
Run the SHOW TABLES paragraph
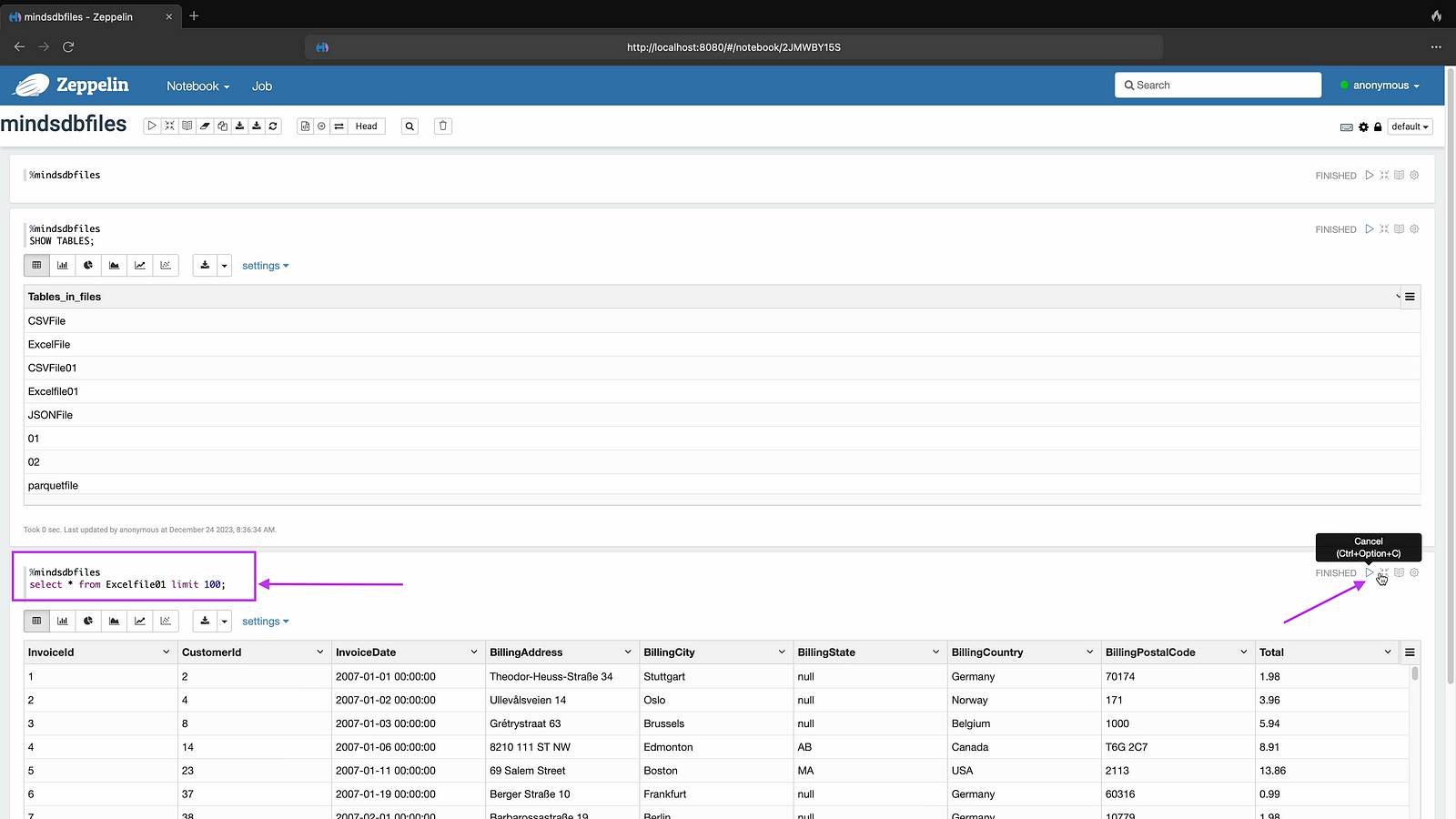click(1369, 229)
